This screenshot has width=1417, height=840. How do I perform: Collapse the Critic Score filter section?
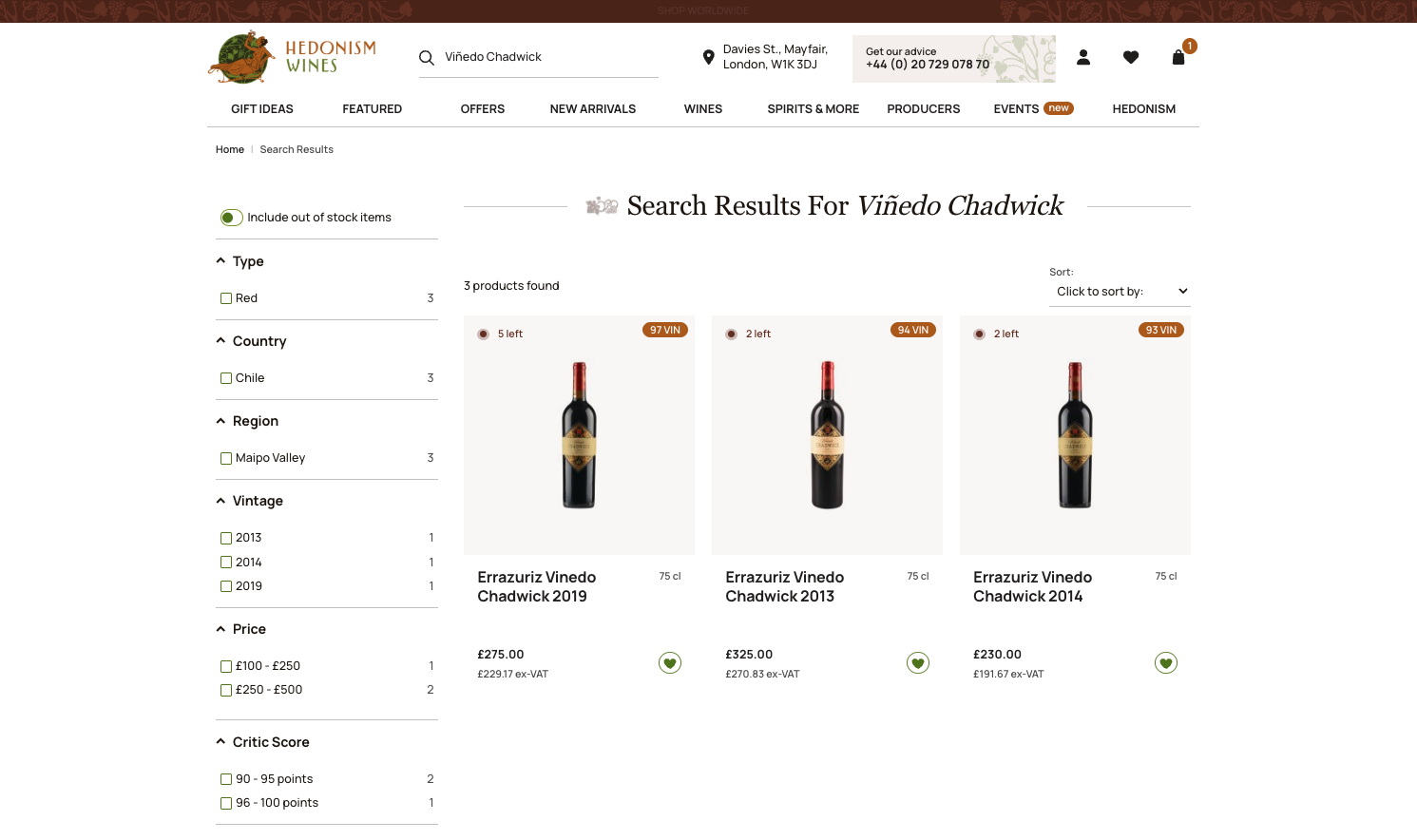[220, 742]
